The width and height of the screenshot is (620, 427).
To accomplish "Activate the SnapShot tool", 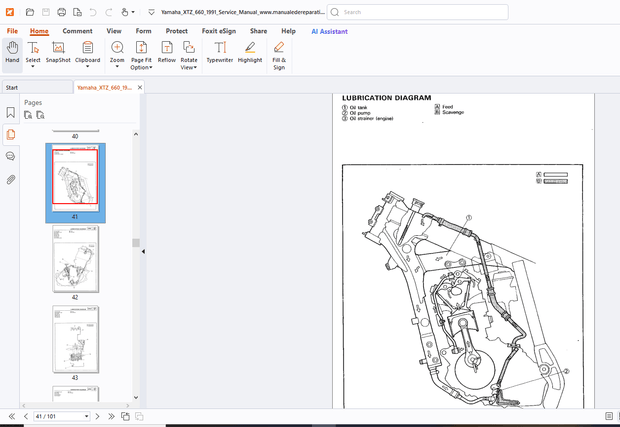I will [58, 52].
